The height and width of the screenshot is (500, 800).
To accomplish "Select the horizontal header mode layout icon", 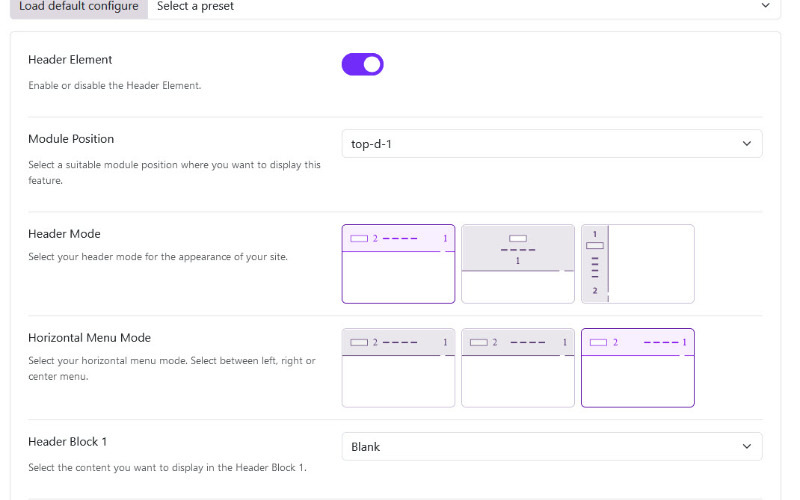I will (x=398, y=264).
